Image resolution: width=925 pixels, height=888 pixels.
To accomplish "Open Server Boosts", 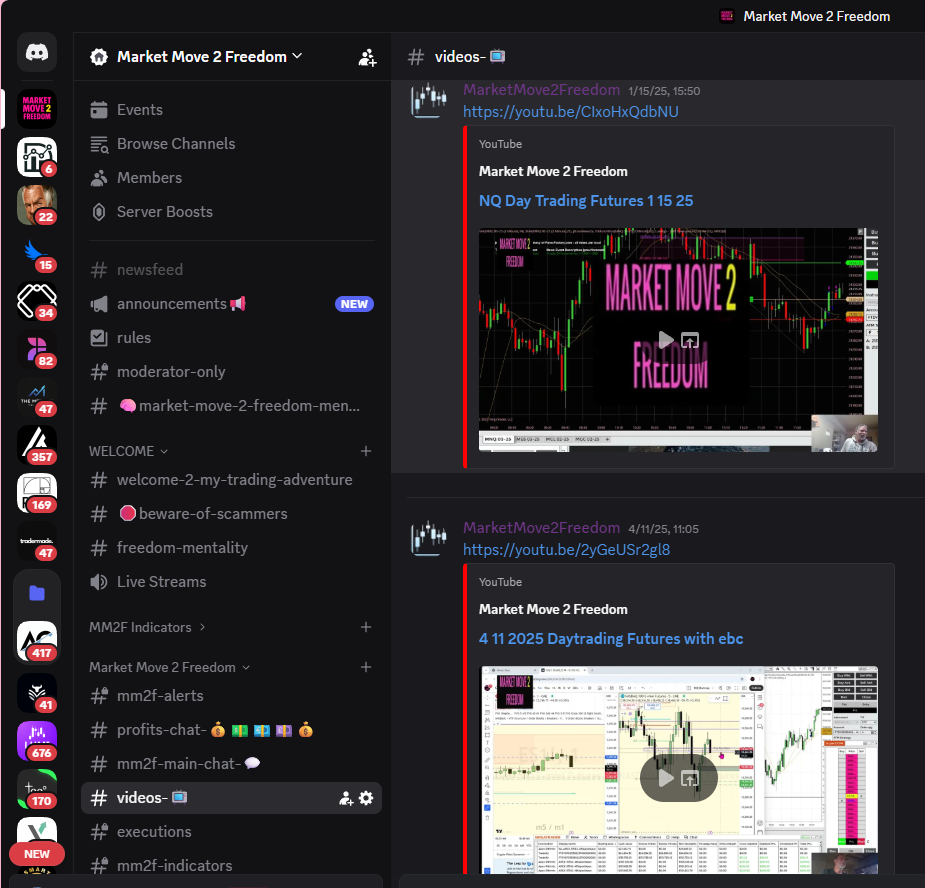I will pos(231,212).
